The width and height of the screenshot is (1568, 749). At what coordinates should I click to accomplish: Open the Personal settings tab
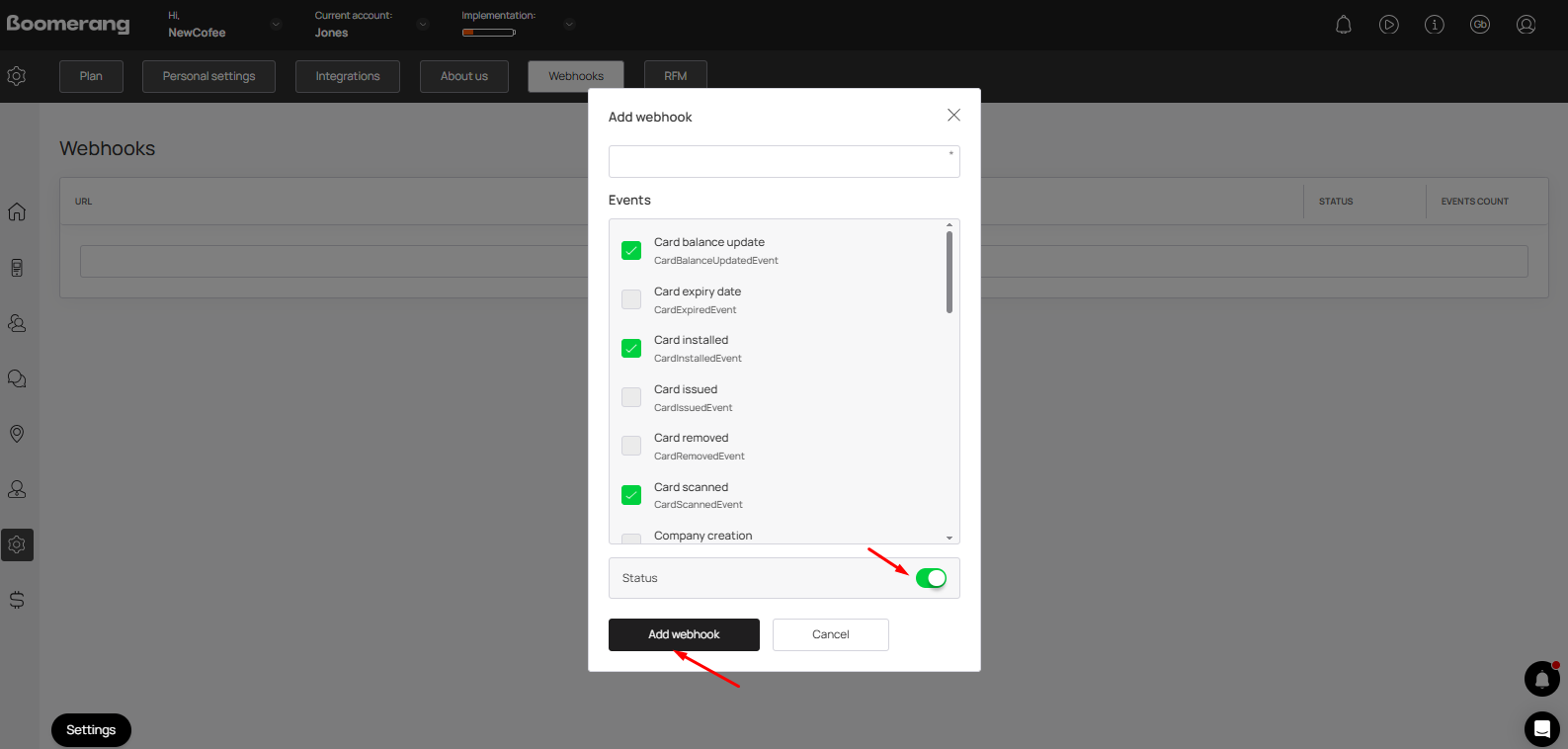(208, 76)
